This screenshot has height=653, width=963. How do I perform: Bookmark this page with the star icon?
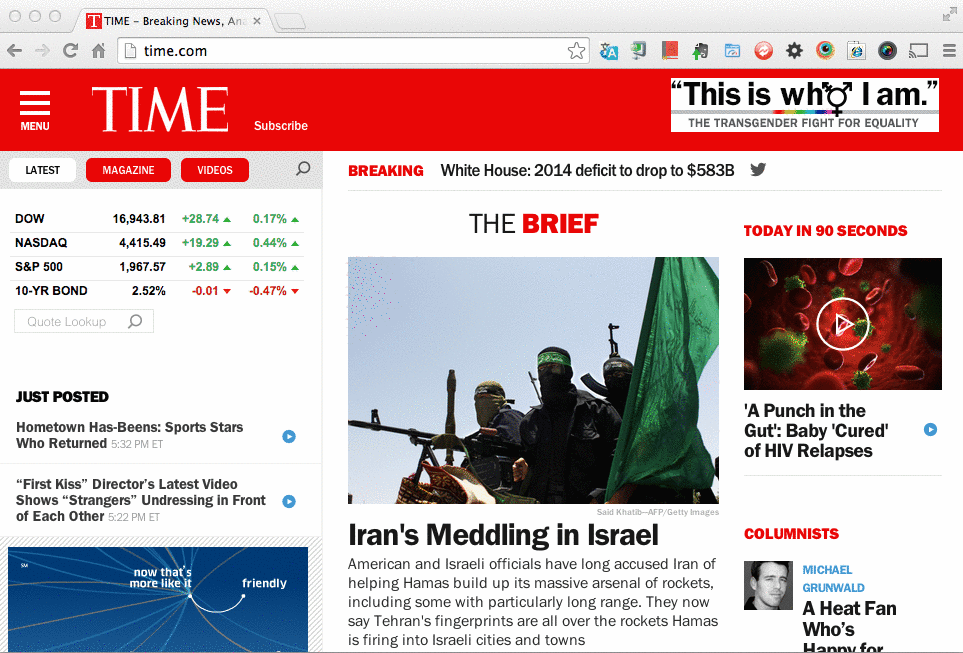pos(576,51)
